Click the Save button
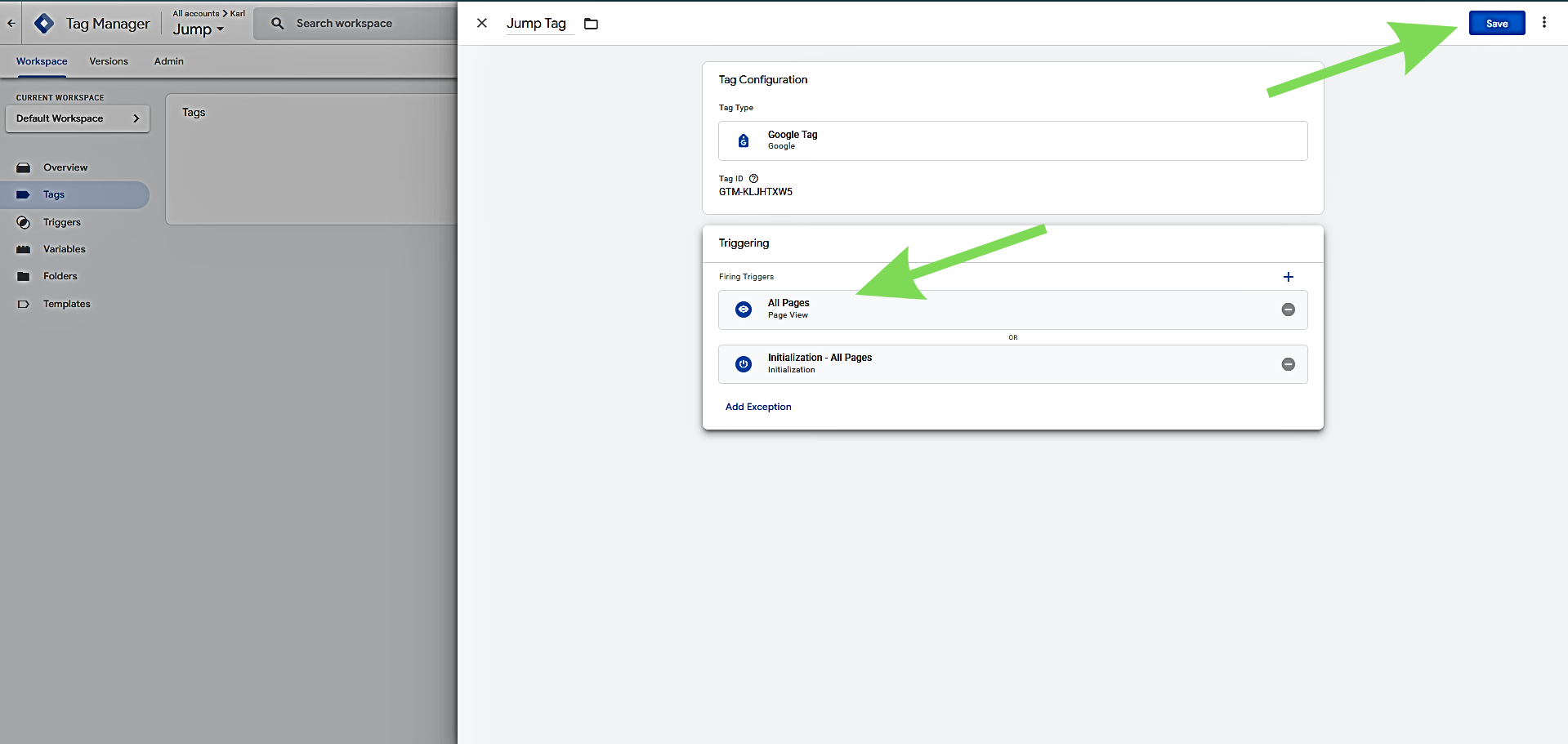The image size is (1568, 744). click(1496, 24)
